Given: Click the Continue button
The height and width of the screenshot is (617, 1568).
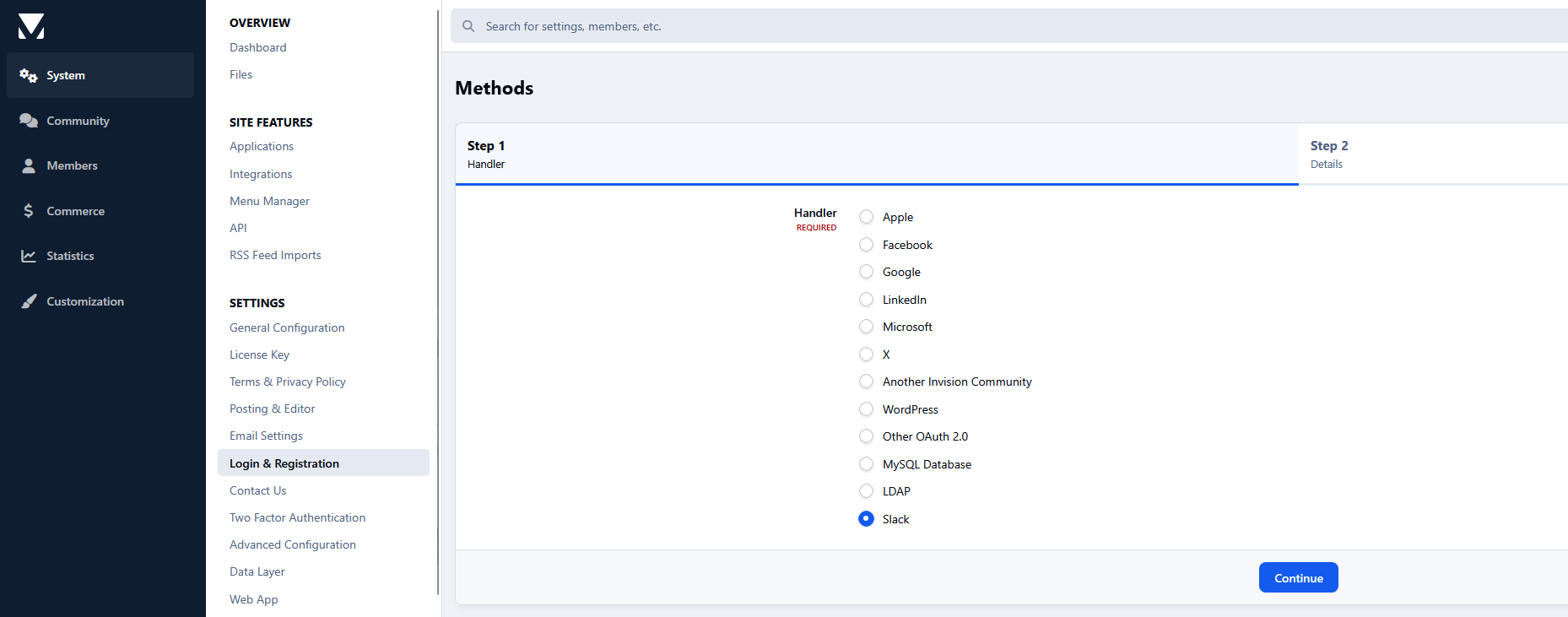Looking at the screenshot, I should (x=1298, y=578).
